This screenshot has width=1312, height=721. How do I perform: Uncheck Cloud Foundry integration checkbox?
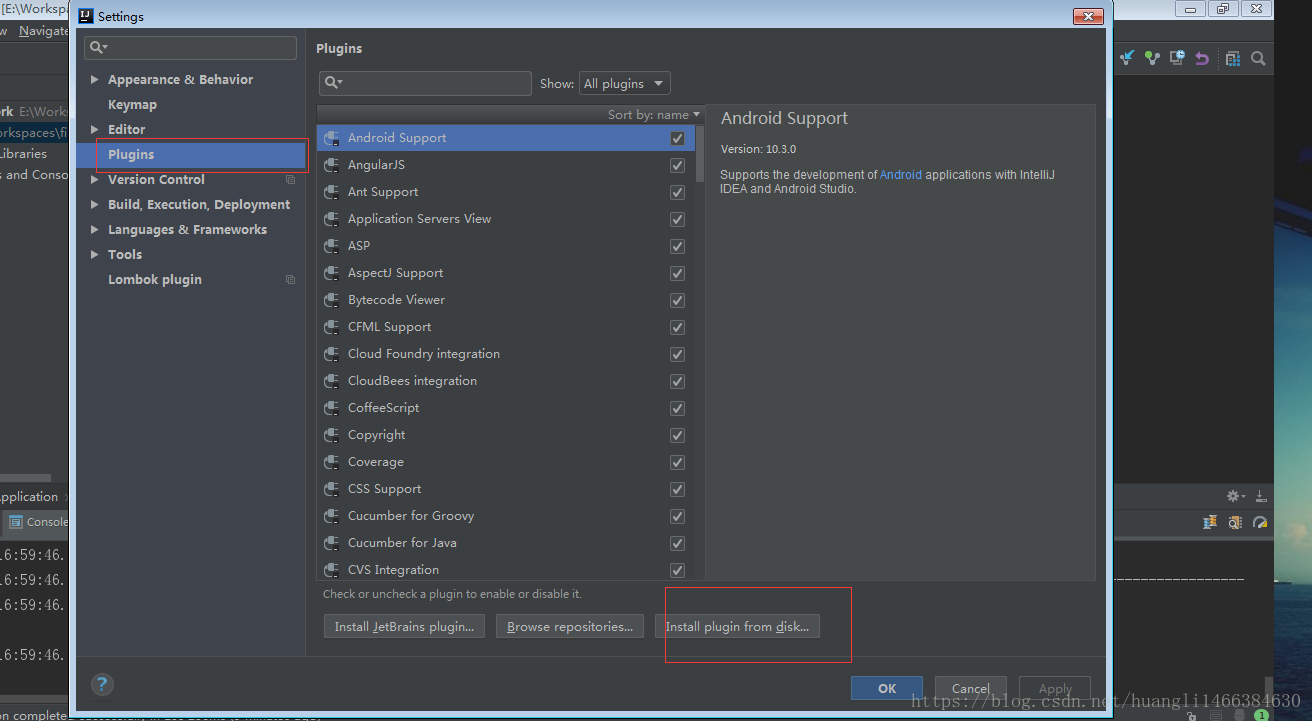point(677,355)
